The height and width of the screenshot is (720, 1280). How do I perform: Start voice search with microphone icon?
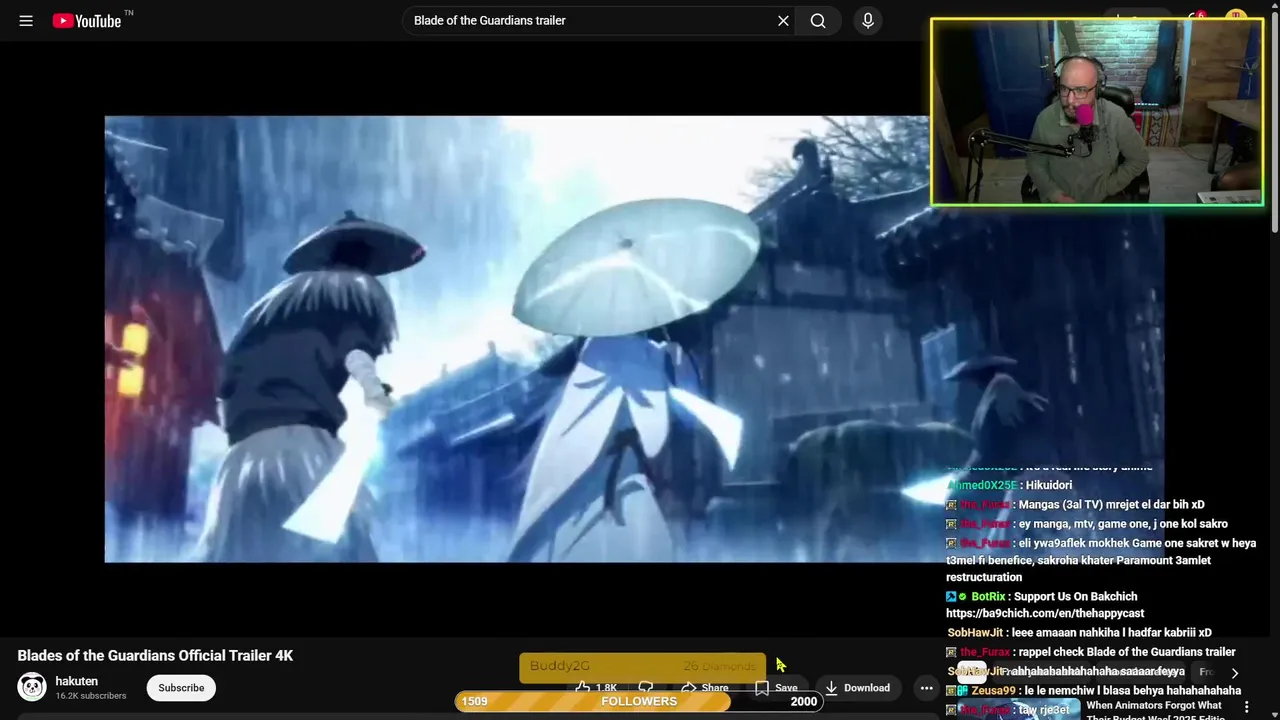868,20
